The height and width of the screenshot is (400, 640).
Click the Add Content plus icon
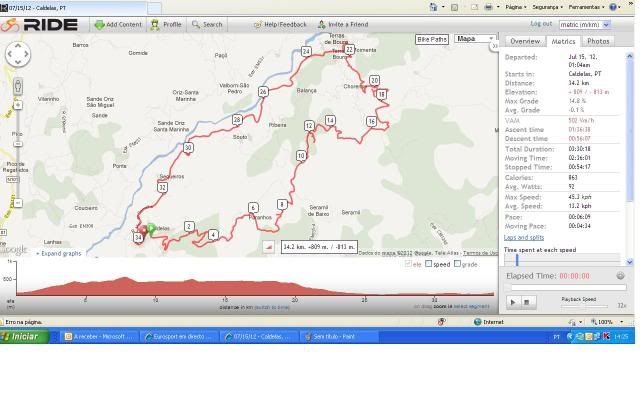pyautogui.click(x=99, y=24)
